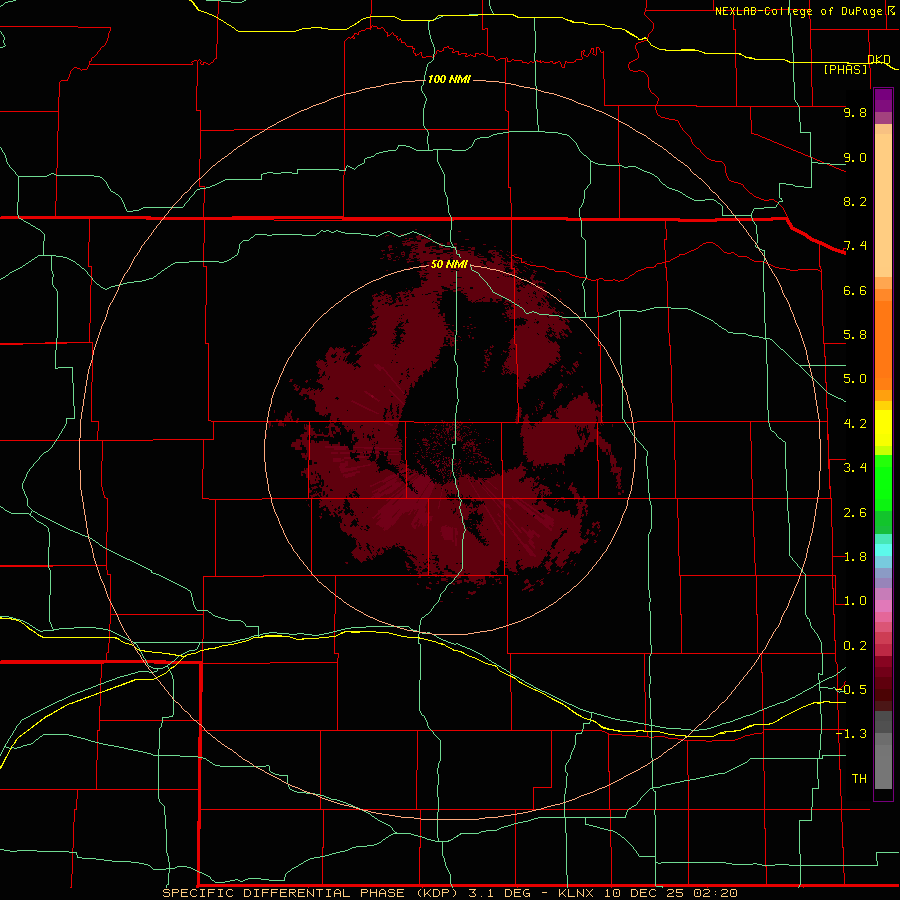
Task: Pick the bright green band in legend
Action: click(x=883, y=483)
